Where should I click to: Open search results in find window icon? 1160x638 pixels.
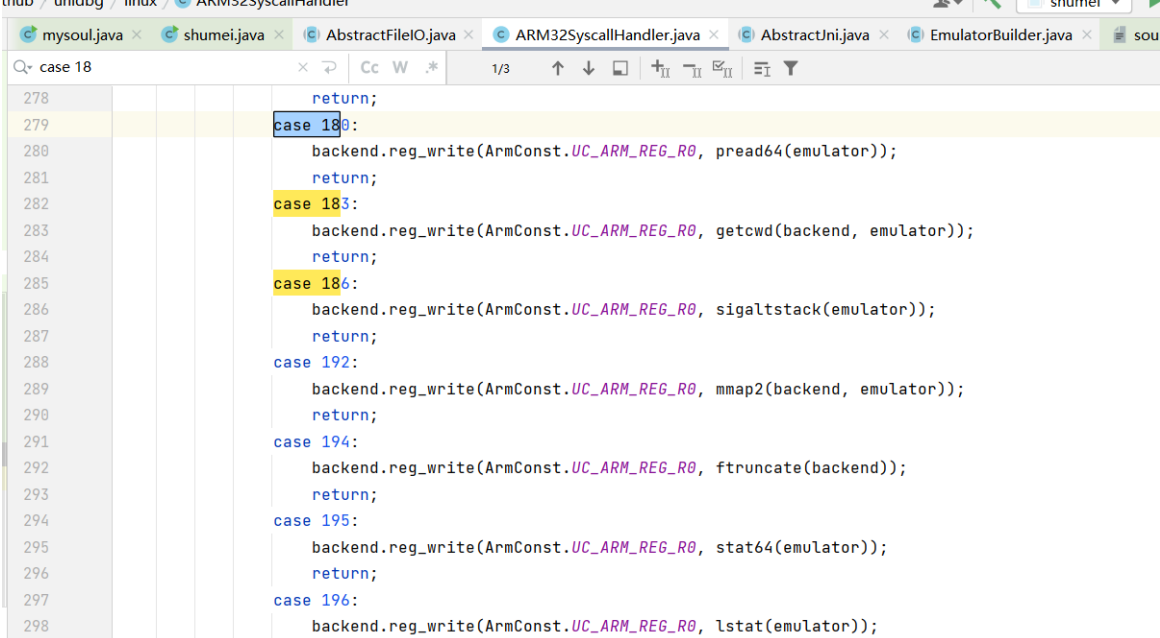[x=620, y=68]
